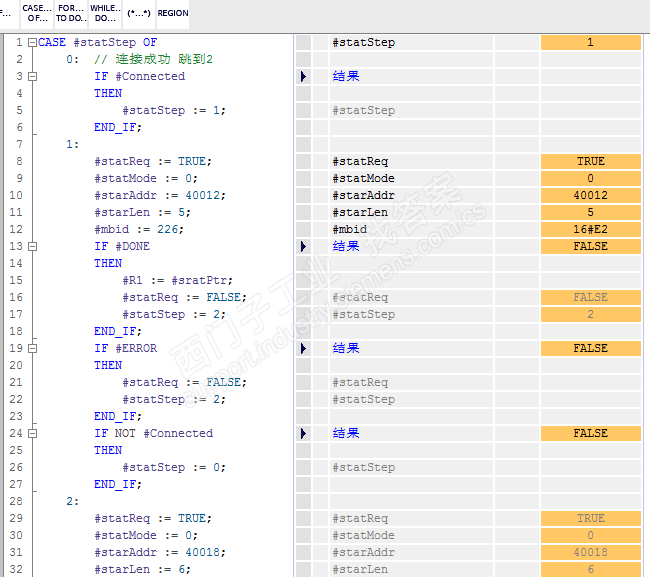Click the comment text after case '0:'

[153, 59]
